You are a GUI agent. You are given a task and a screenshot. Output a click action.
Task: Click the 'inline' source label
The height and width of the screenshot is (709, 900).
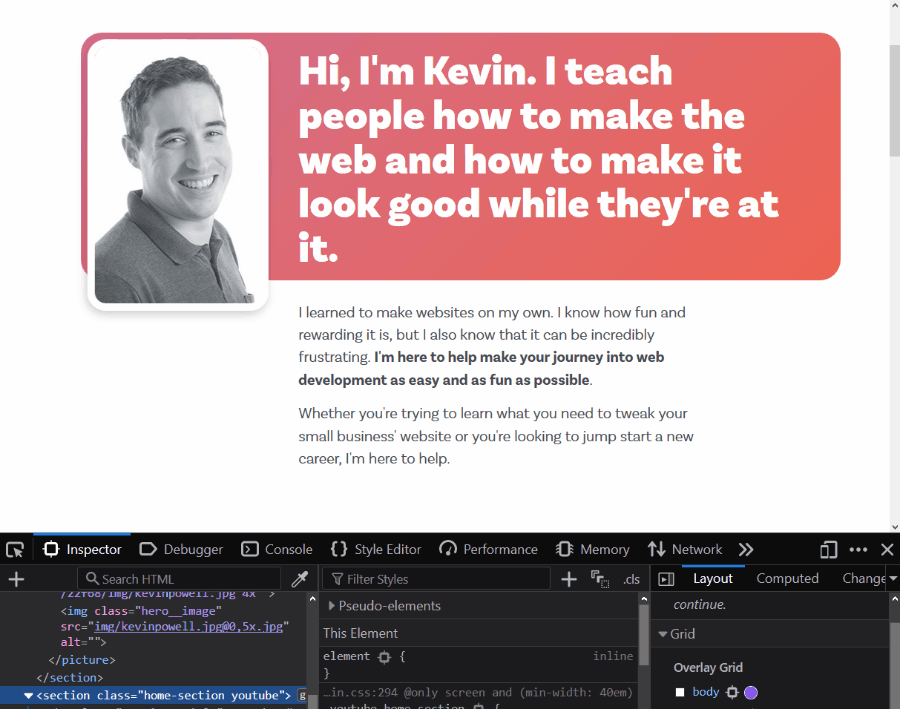[612, 656]
